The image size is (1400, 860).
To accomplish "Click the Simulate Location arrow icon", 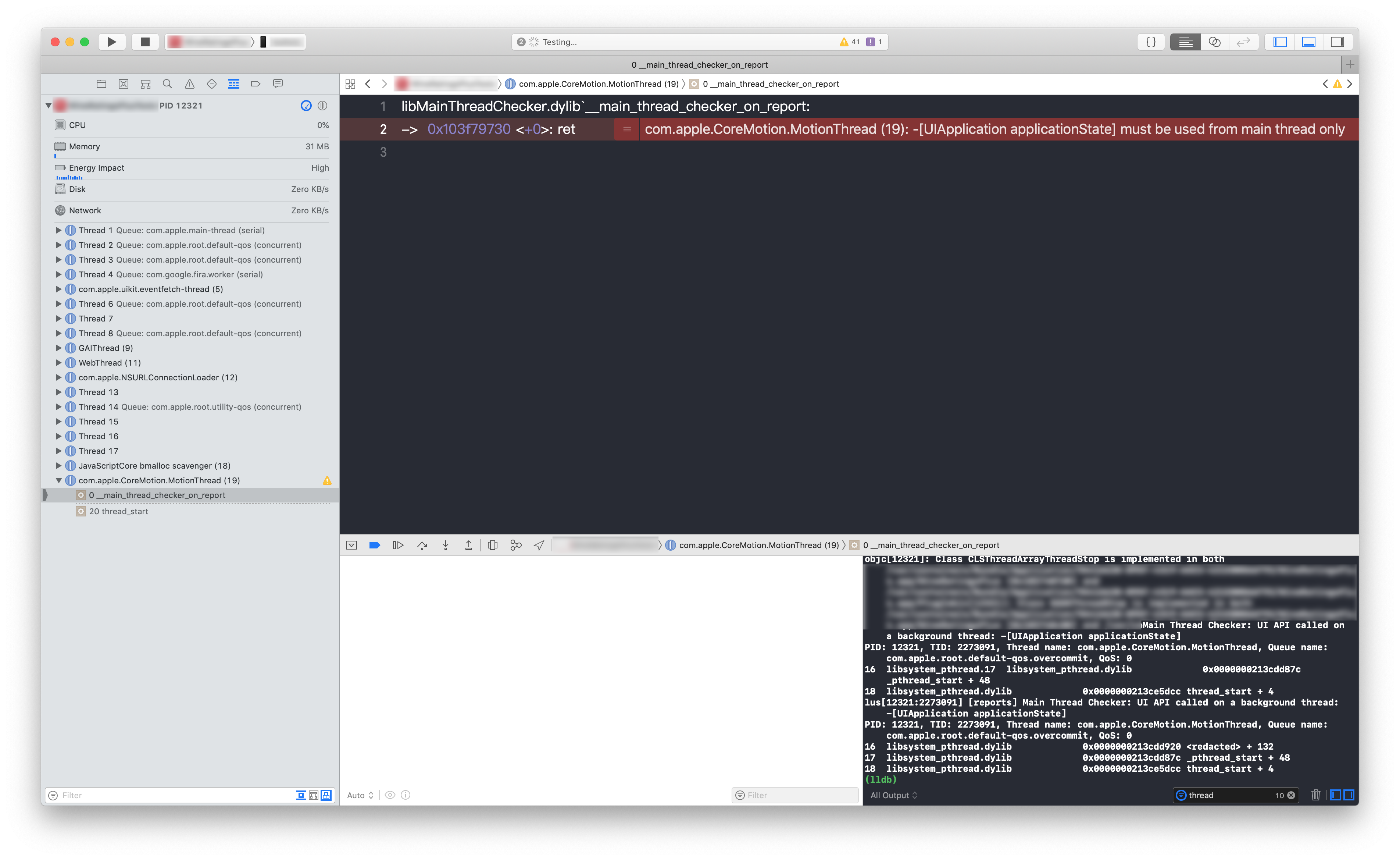I will (539, 545).
